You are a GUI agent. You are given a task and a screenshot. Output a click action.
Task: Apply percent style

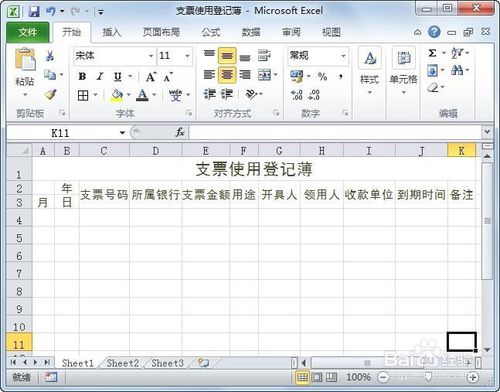point(322,77)
